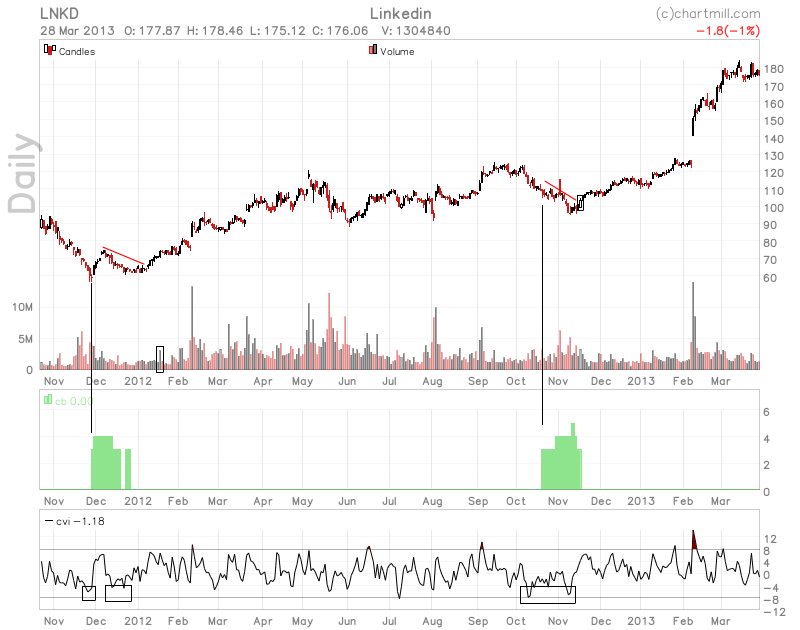Click Jun on the volume chart date axis
The height and width of the screenshot is (630, 800).
tap(347, 381)
